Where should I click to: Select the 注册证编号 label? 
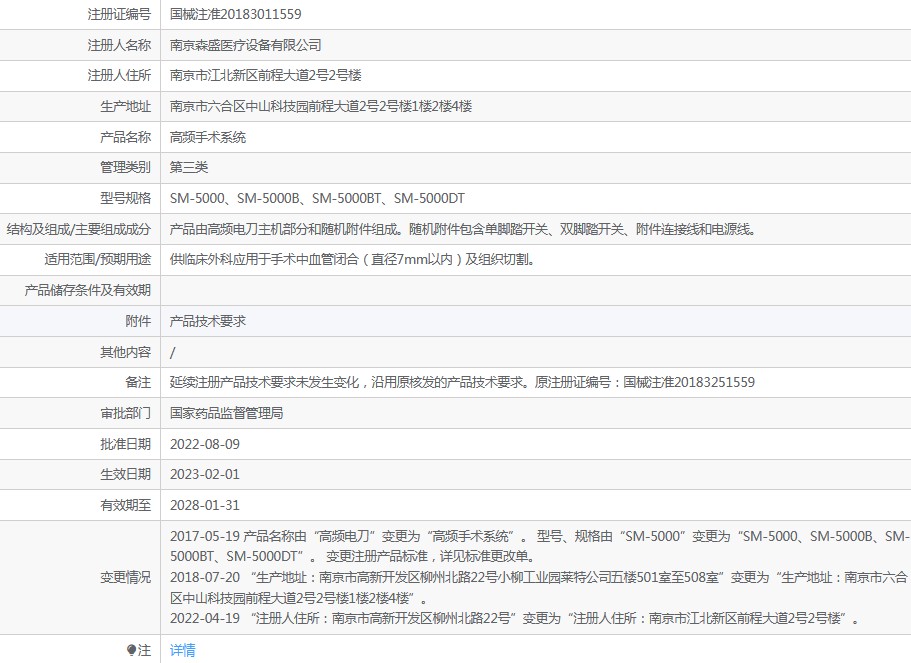(119, 14)
